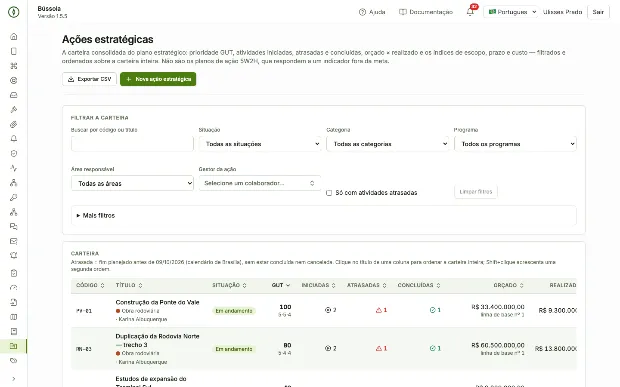The width and height of the screenshot is (620, 387).
Task: Sort the table by Concluídas column
Action: 419,285
